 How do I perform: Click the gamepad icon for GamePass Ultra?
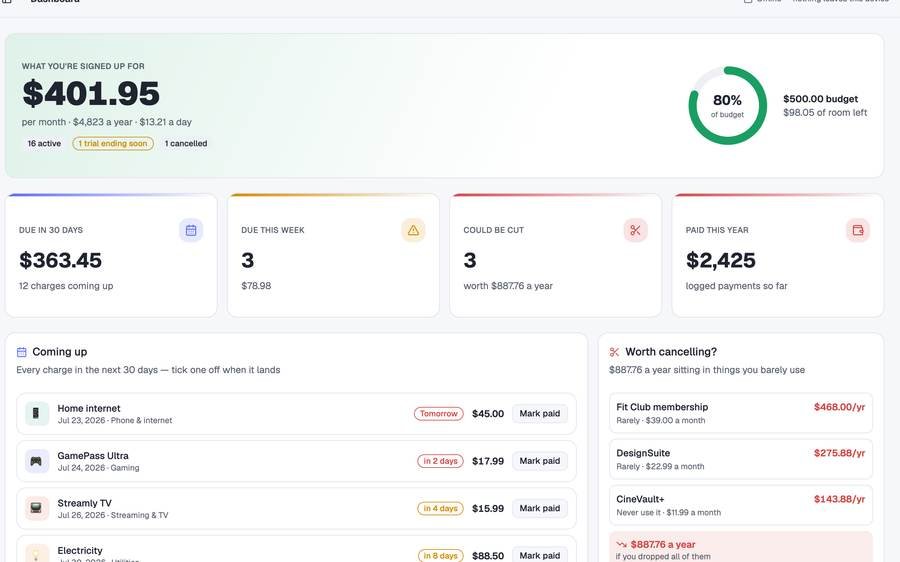(36, 461)
